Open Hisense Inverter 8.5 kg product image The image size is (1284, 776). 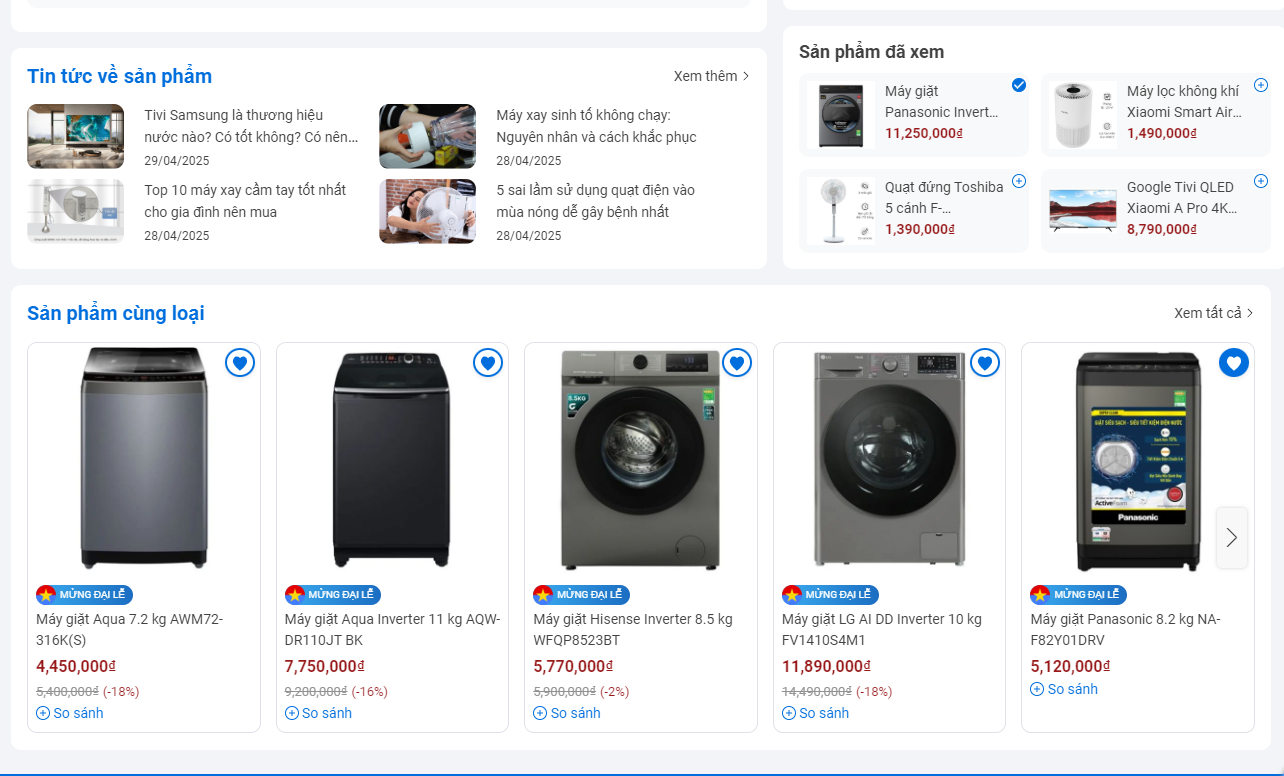640,458
